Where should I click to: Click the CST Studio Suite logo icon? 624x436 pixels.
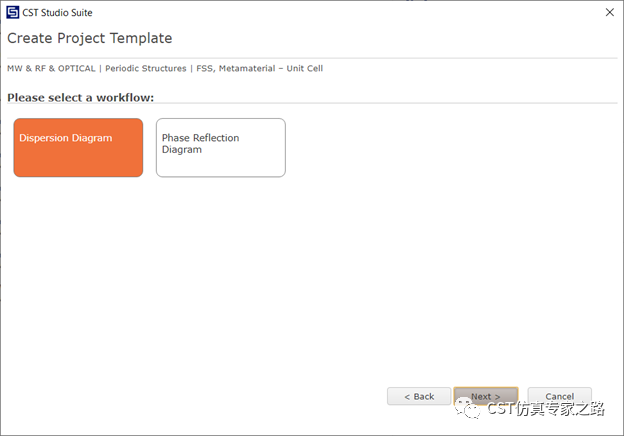pos(12,12)
